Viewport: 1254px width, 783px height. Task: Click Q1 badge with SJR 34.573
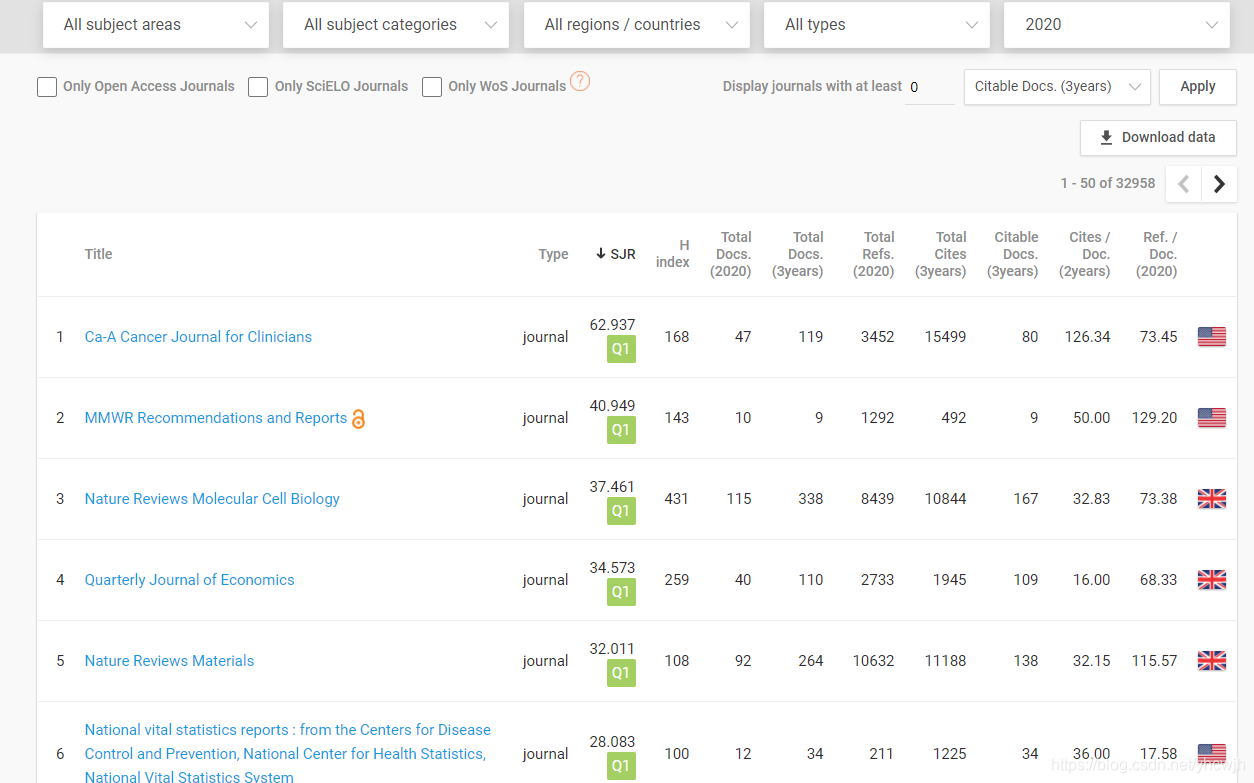pos(621,592)
